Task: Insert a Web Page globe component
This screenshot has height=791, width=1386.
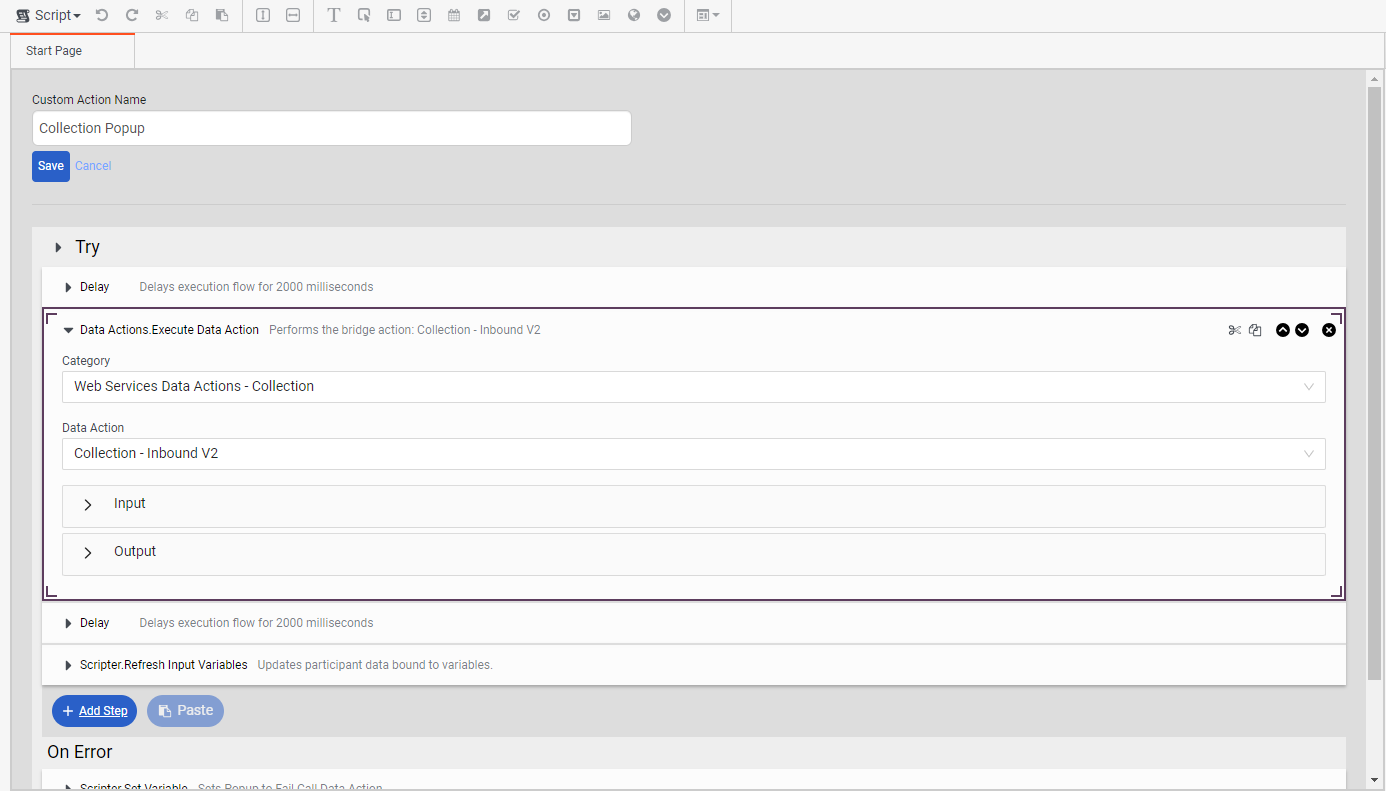Action: tap(634, 16)
